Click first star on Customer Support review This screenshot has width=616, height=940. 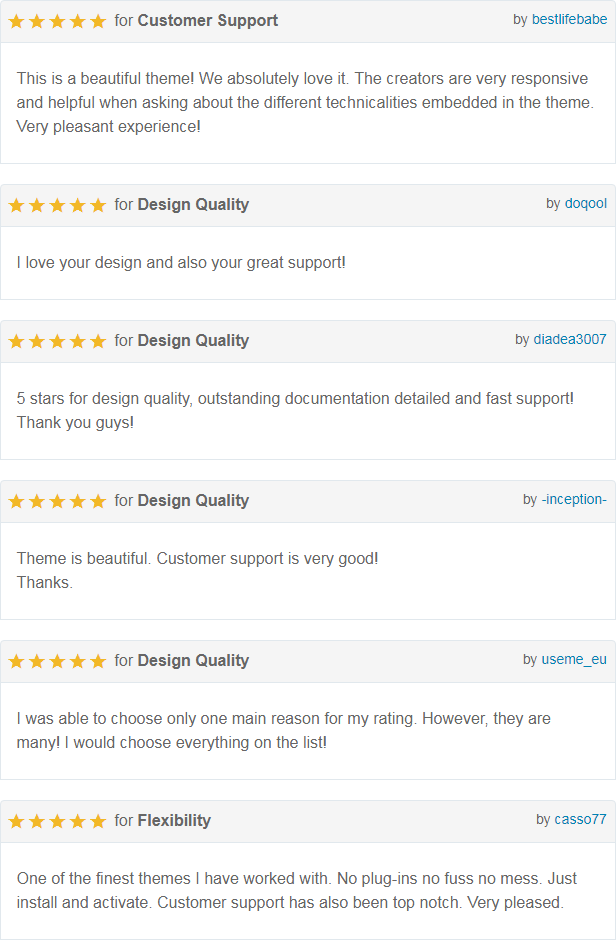(x=16, y=22)
